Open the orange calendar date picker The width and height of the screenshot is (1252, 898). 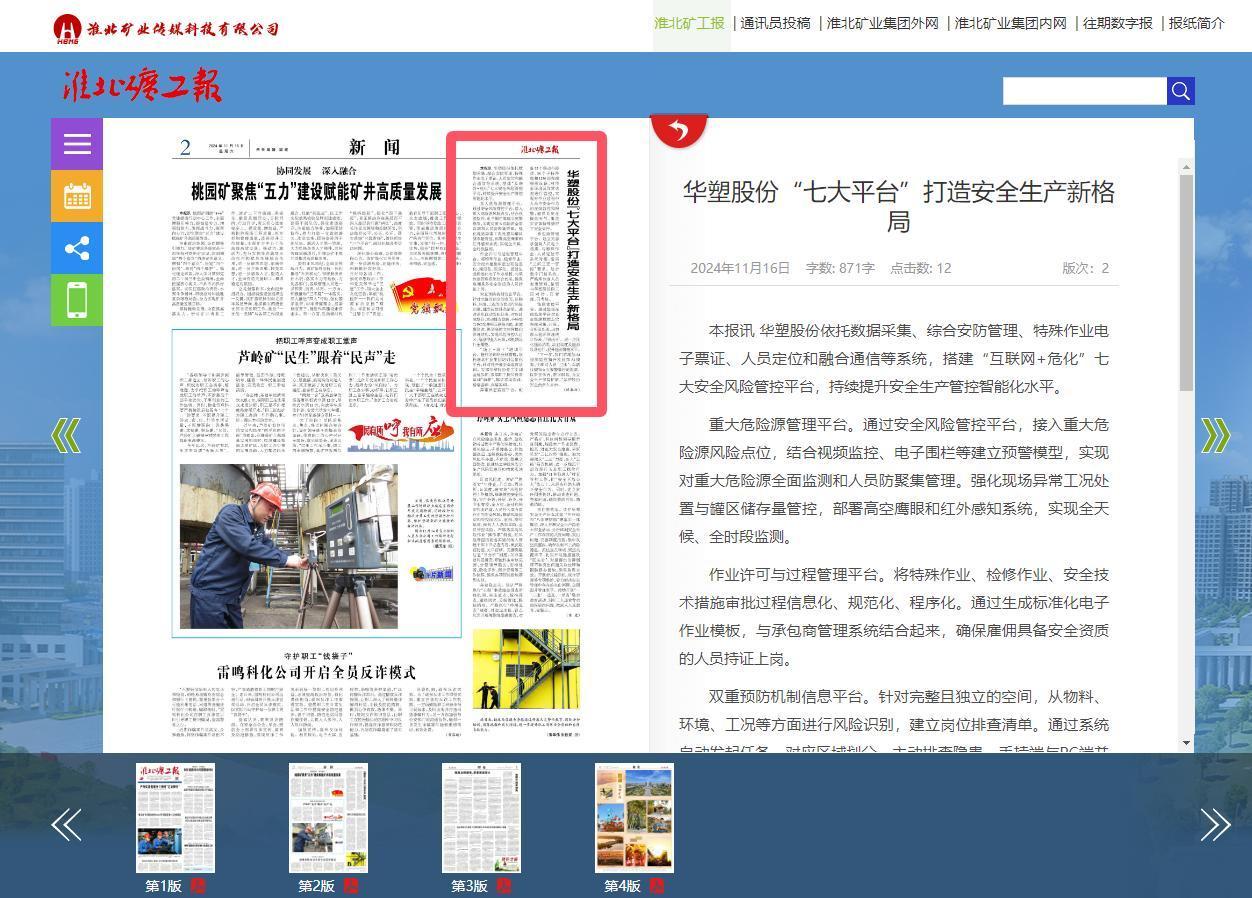77,196
